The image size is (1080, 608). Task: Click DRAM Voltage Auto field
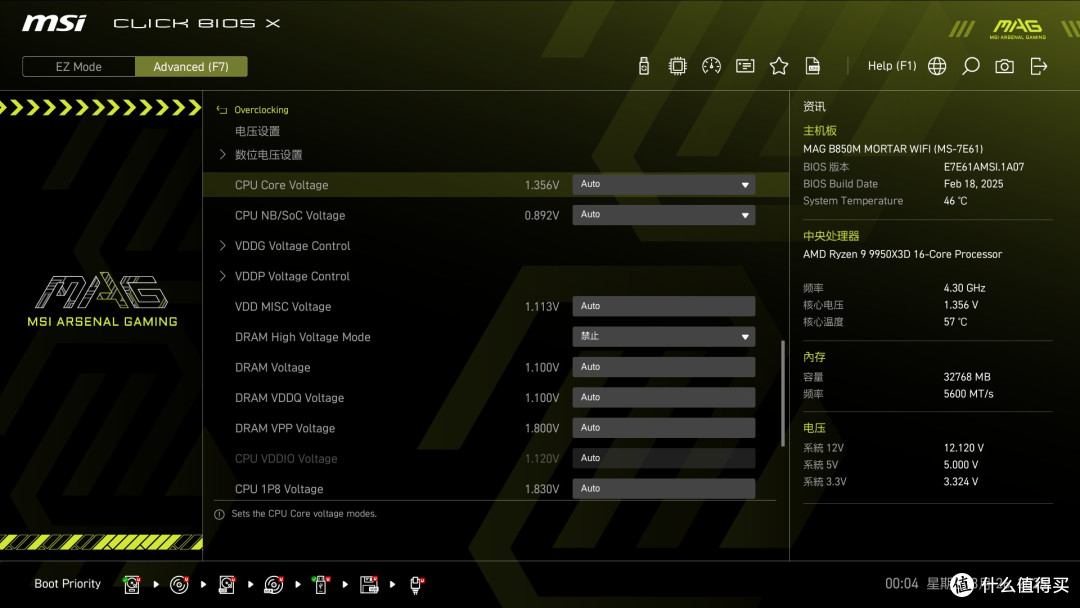click(x=663, y=367)
